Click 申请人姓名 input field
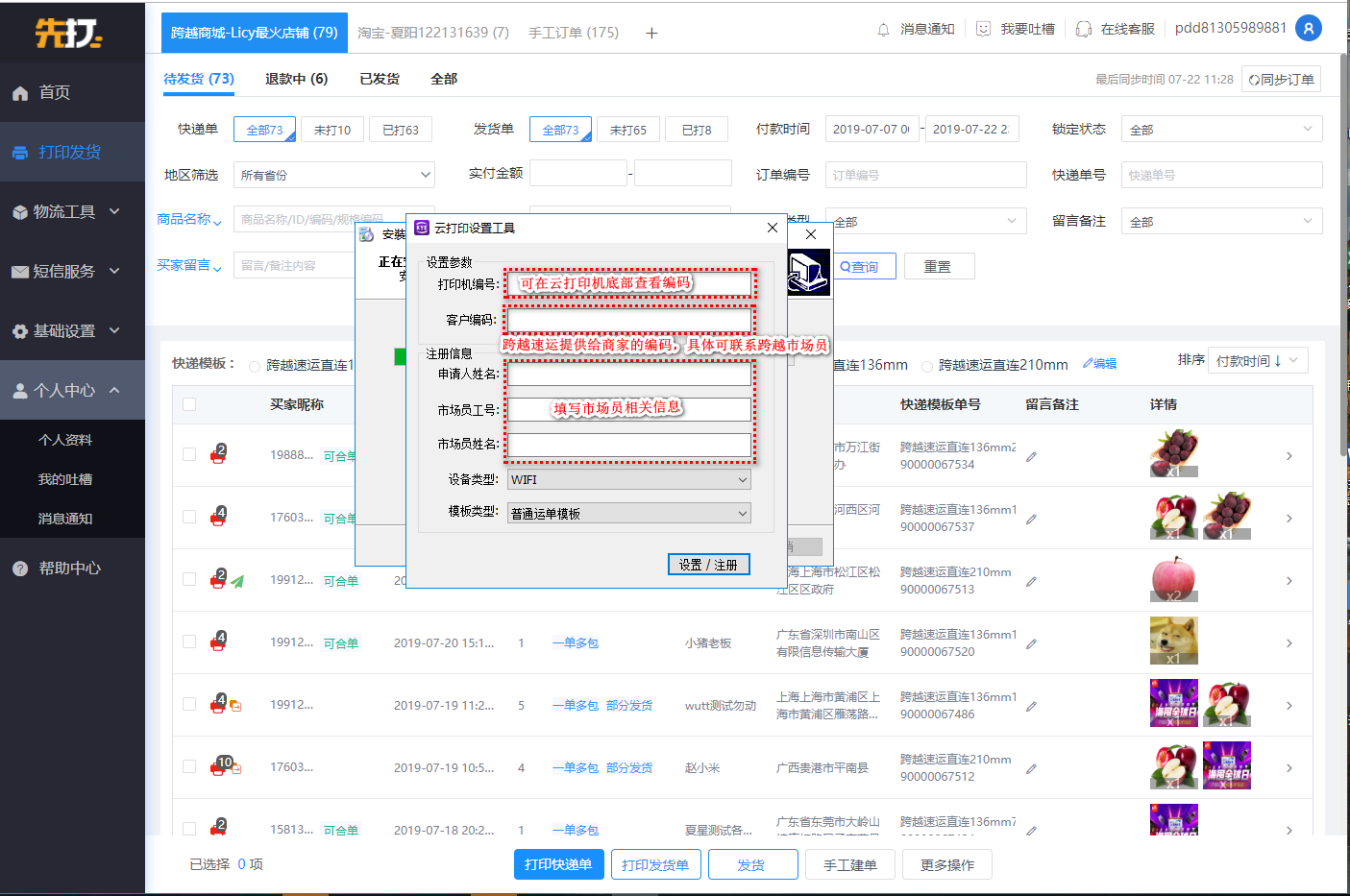The width and height of the screenshot is (1350, 896). click(628, 375)
